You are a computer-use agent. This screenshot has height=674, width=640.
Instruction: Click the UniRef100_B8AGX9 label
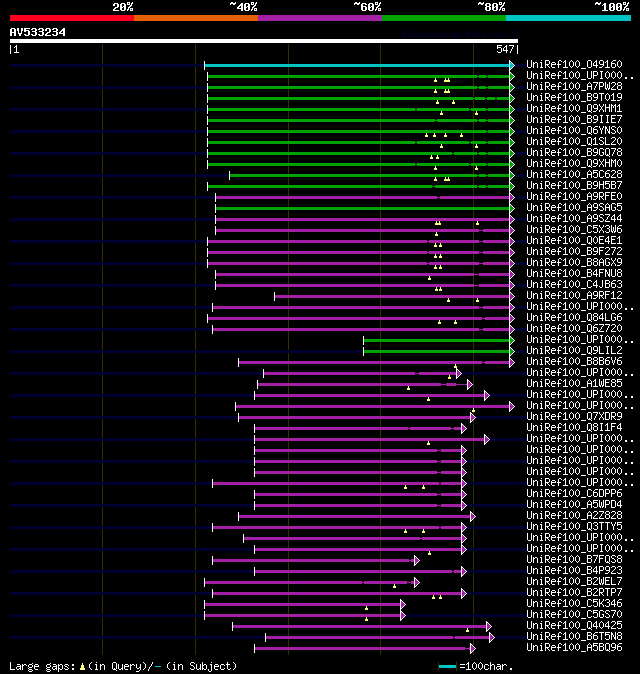[574, 263]
